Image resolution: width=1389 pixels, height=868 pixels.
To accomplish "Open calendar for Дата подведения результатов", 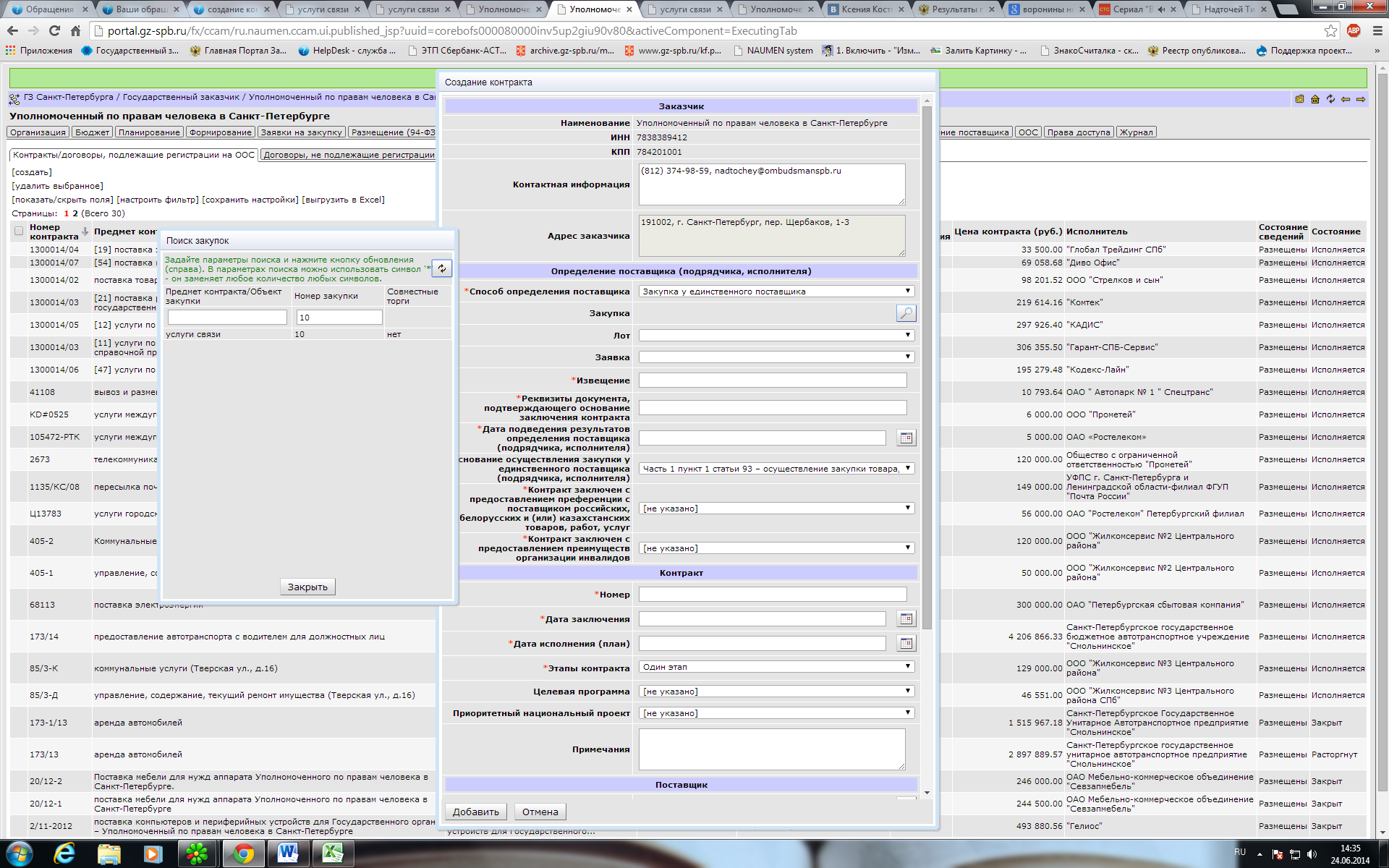I will click(906, 438).
